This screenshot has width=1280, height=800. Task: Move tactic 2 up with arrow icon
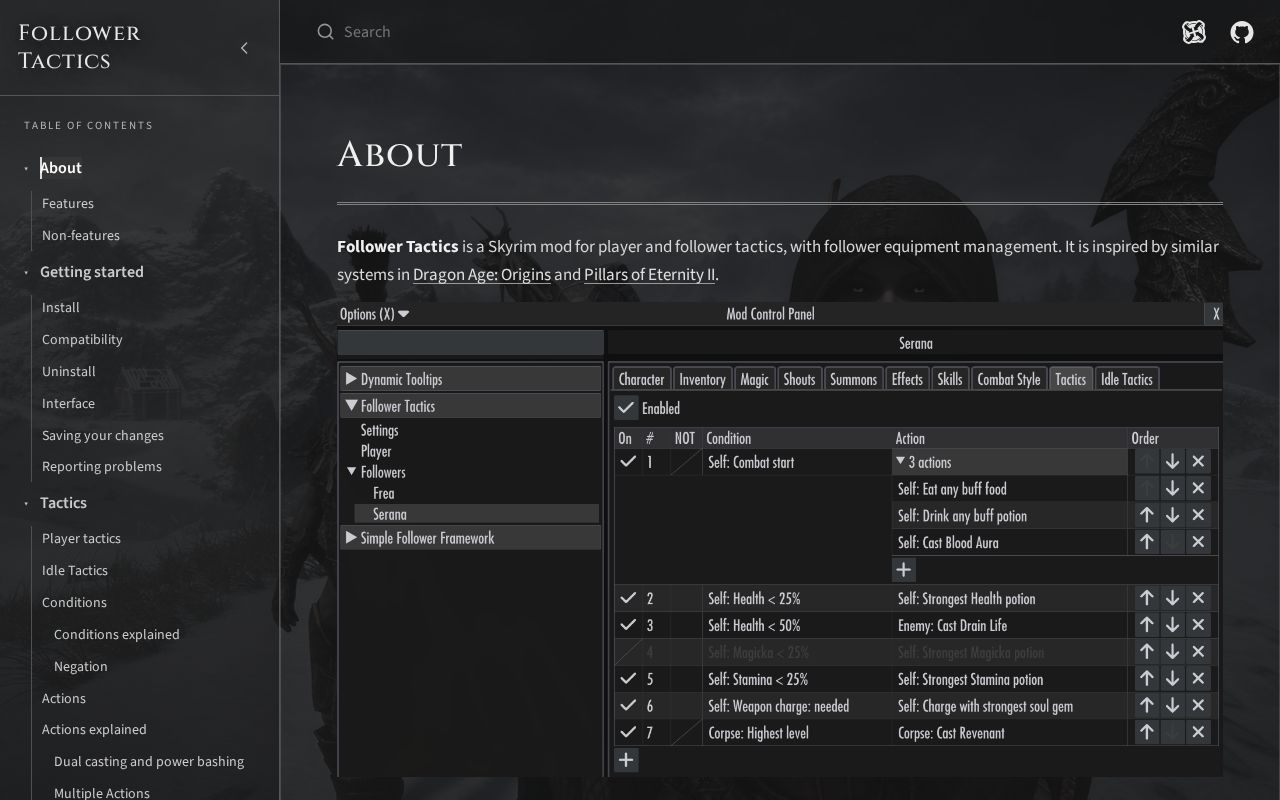click(x=1146, y=598)
